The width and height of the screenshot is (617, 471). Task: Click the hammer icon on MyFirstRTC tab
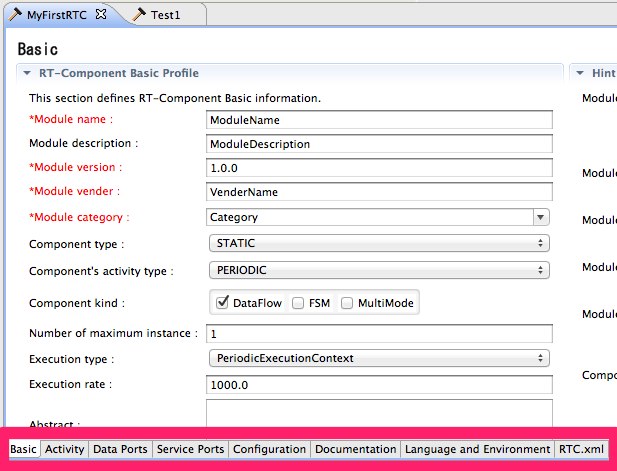(15, 15)
